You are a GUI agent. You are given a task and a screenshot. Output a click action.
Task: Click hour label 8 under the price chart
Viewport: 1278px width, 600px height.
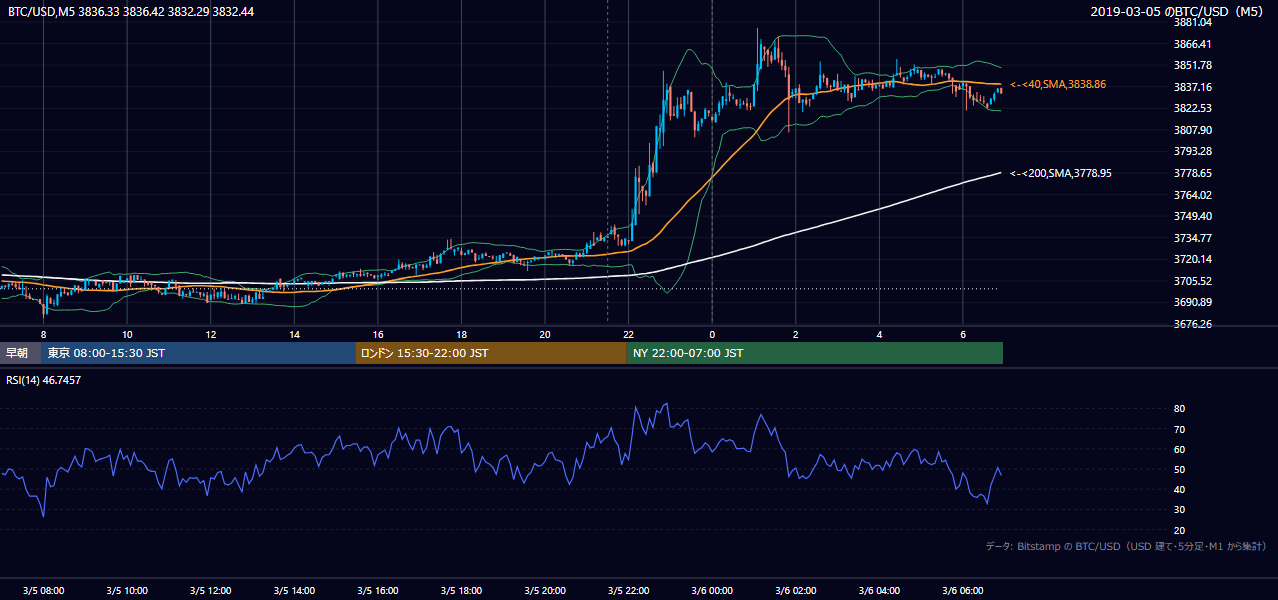click(x=43, y=334)
